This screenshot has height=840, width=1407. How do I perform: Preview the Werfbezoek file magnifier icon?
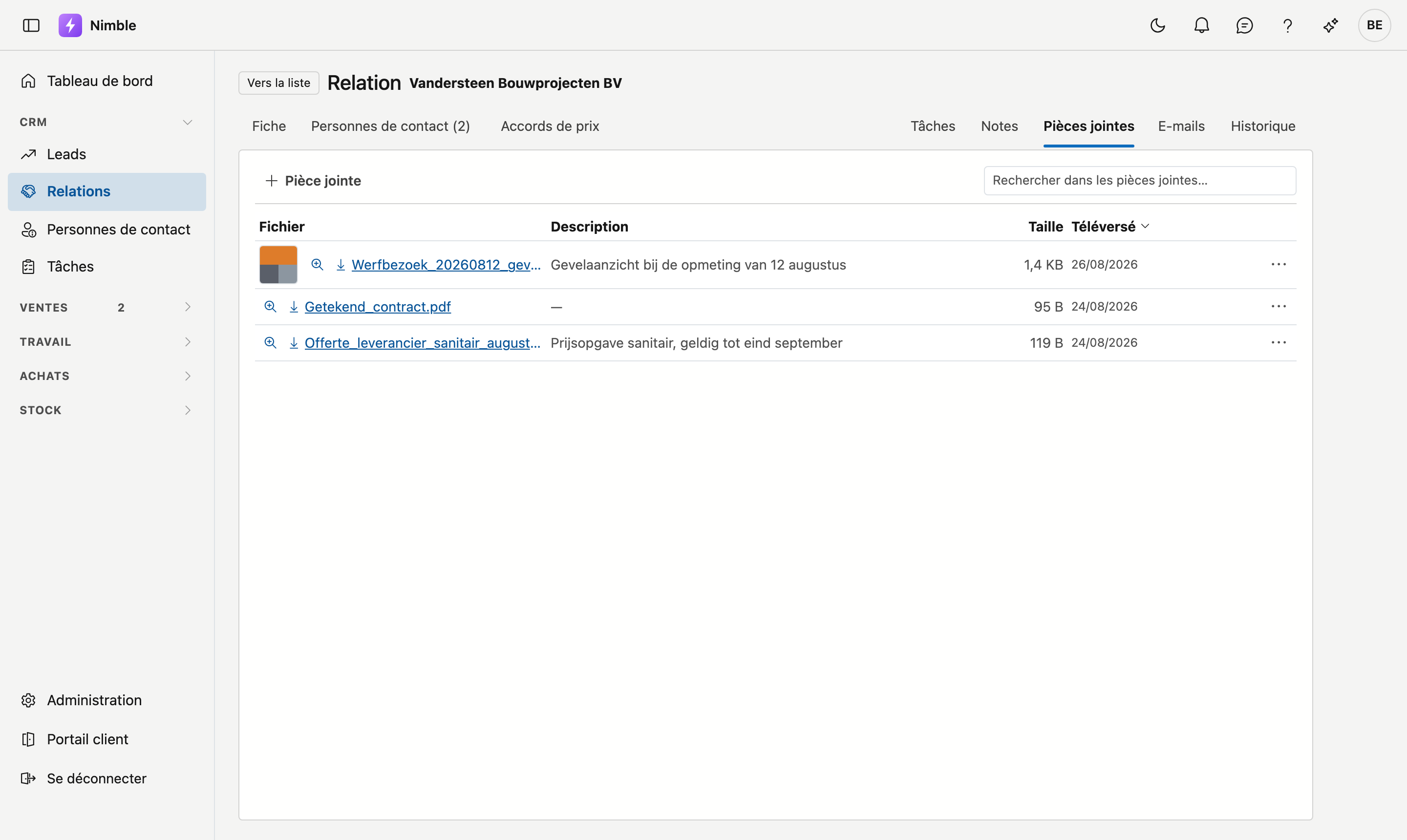317,264
